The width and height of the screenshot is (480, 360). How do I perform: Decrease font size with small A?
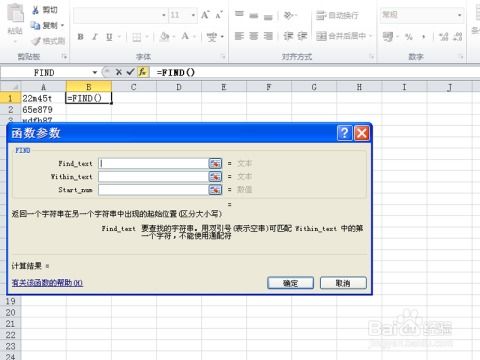219,15
